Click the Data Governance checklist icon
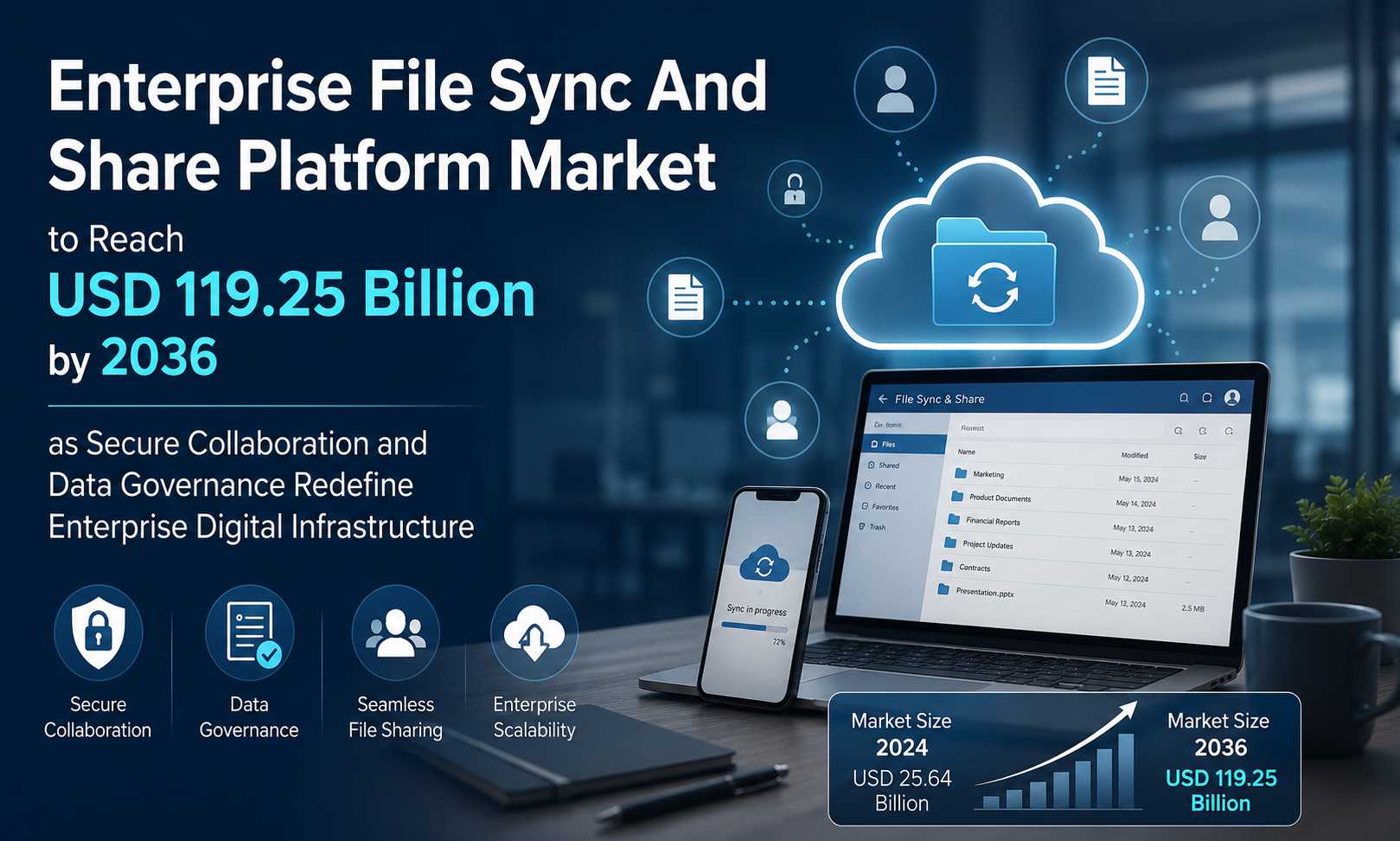 tap(250, 632)
